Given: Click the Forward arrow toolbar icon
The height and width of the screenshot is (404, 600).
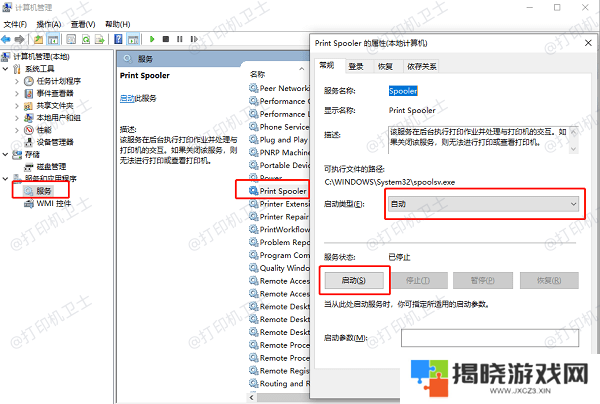Looking at the screenshot, I should 20,39.
